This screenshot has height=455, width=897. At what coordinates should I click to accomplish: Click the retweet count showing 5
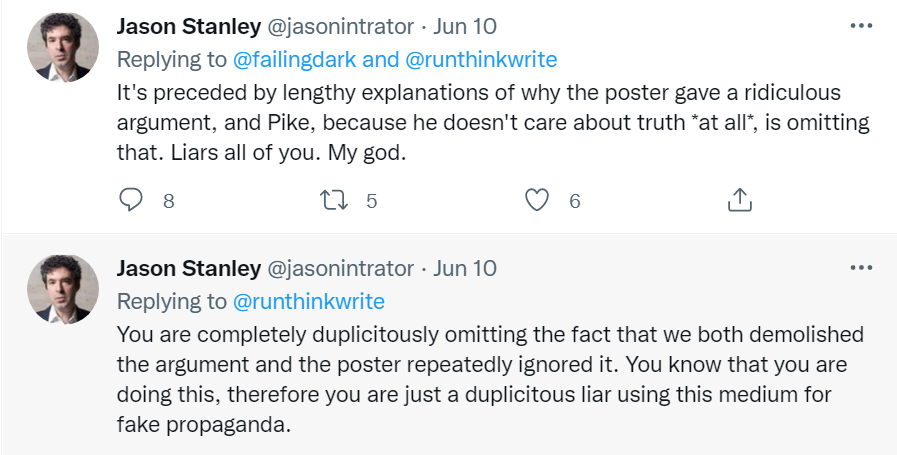tap(371, 201)
